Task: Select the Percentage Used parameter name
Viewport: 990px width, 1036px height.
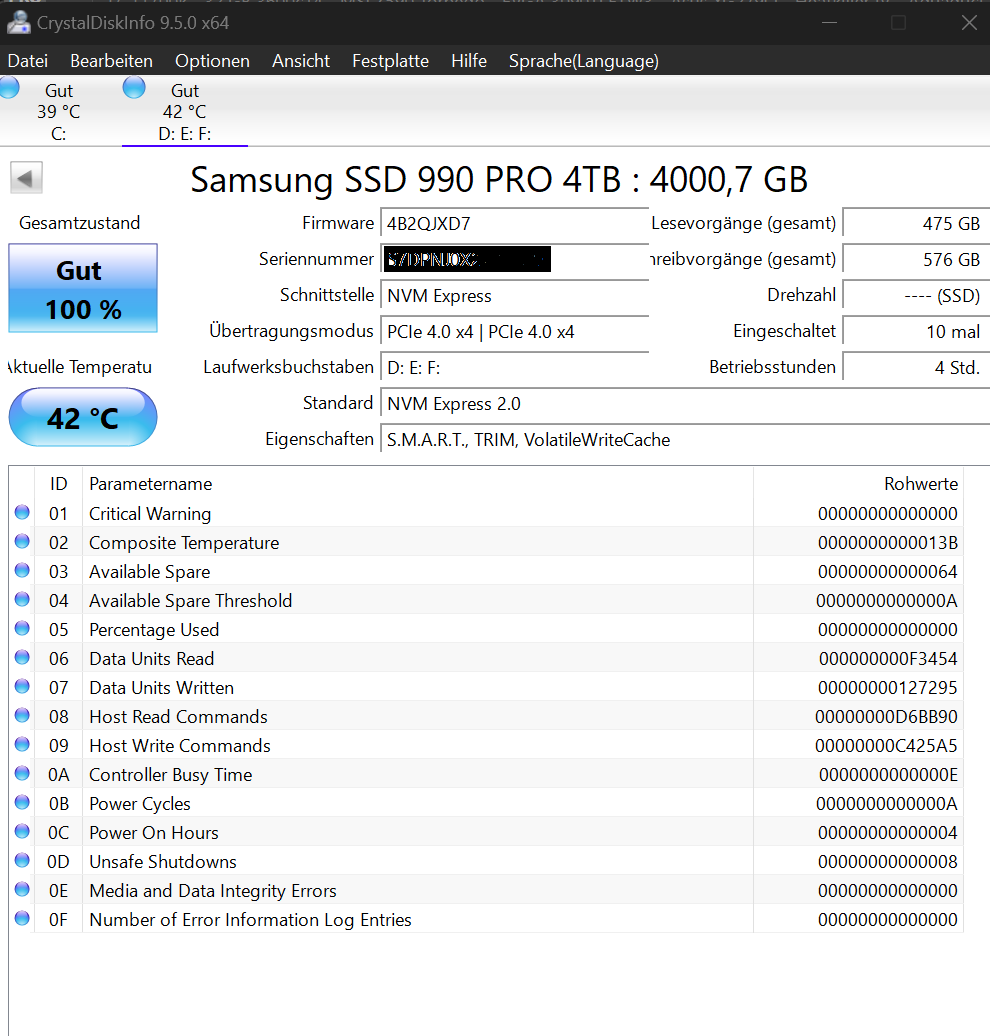Action: [154, 630]
